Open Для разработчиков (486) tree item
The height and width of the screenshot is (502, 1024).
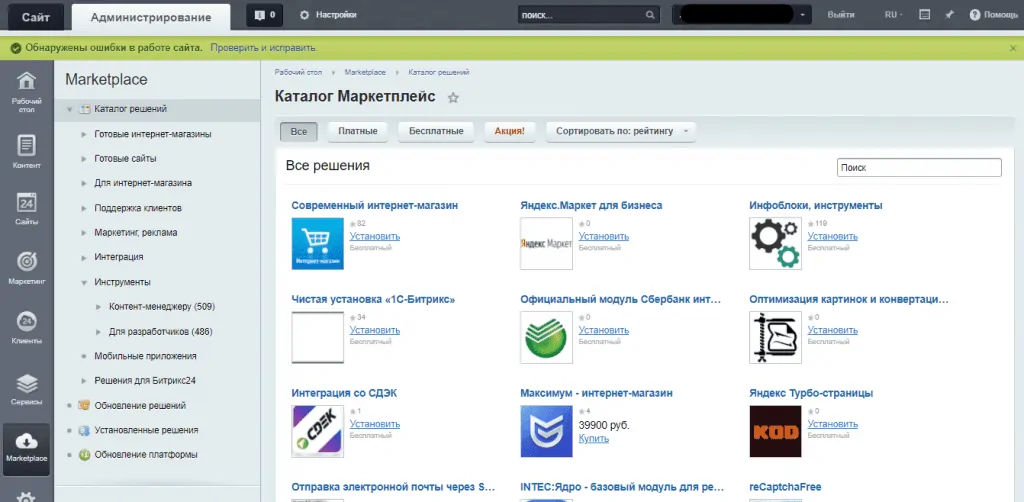pyautogui.click(x=161, y=332)
